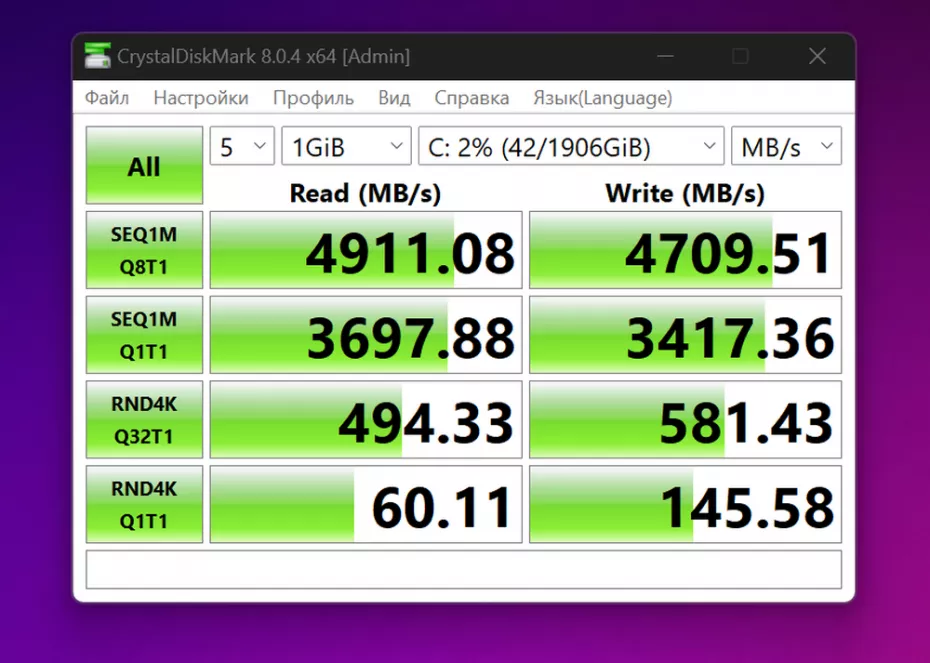Open the MB/s unit dropdown
The height and width of the screenshot is (663, 930).
[786, 146]
